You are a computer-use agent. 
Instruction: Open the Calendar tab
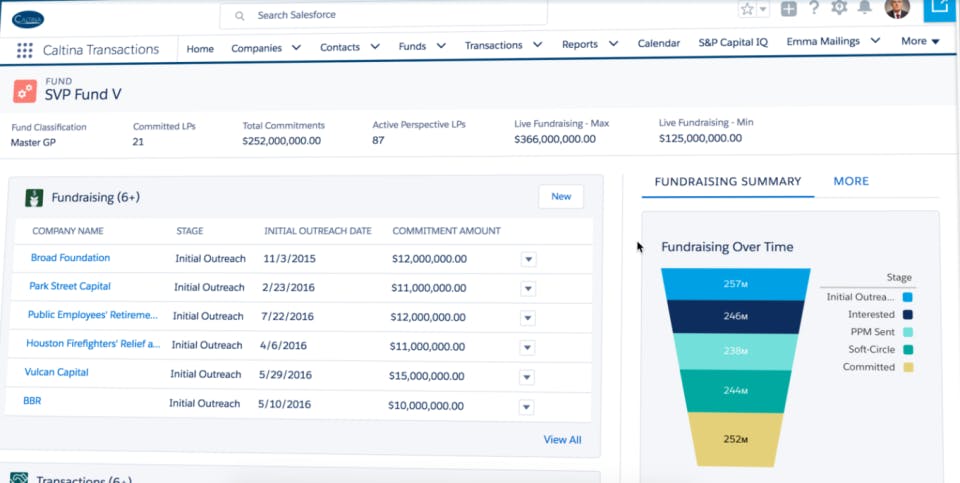point(659,43)
